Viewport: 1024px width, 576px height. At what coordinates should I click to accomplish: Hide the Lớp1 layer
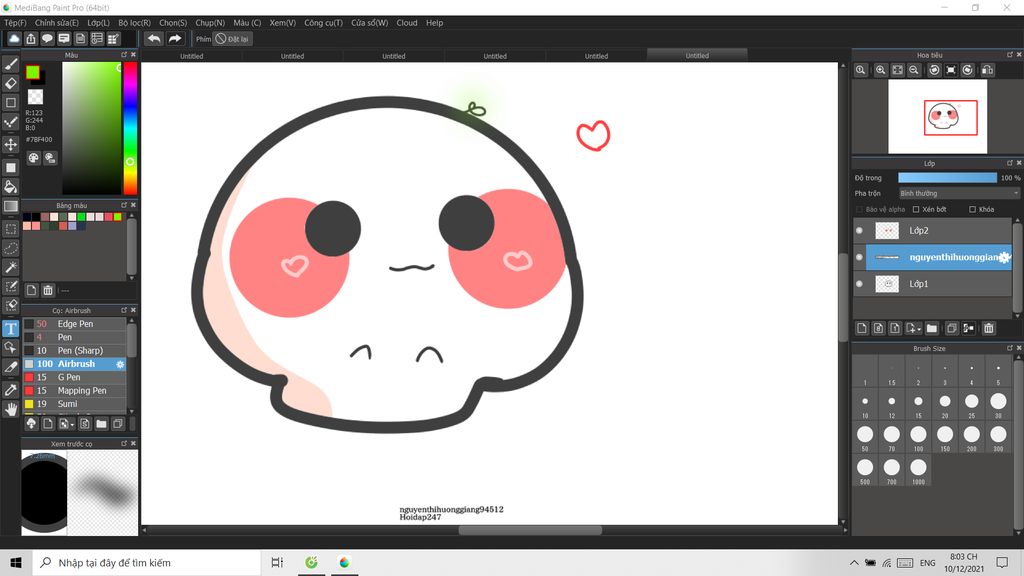[x=859, y=284]
